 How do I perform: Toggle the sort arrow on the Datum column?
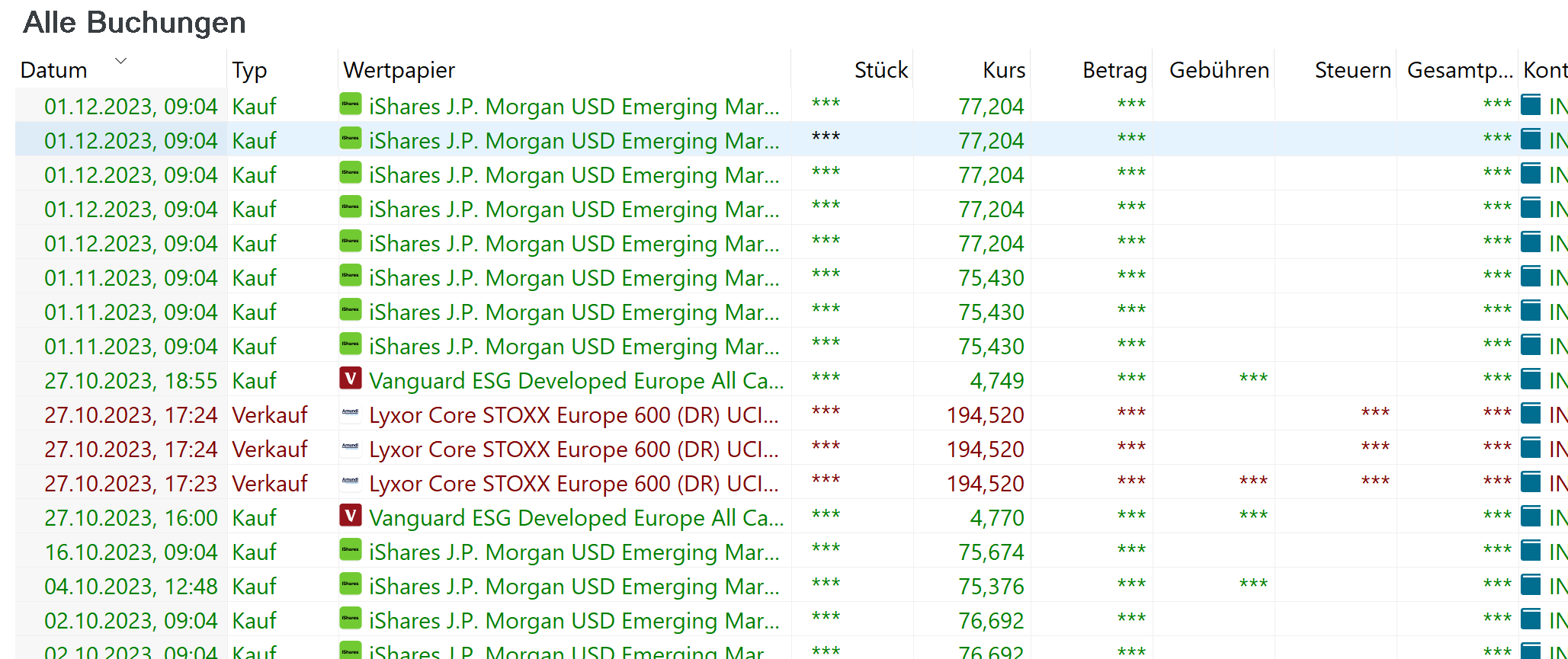(120, 61)
